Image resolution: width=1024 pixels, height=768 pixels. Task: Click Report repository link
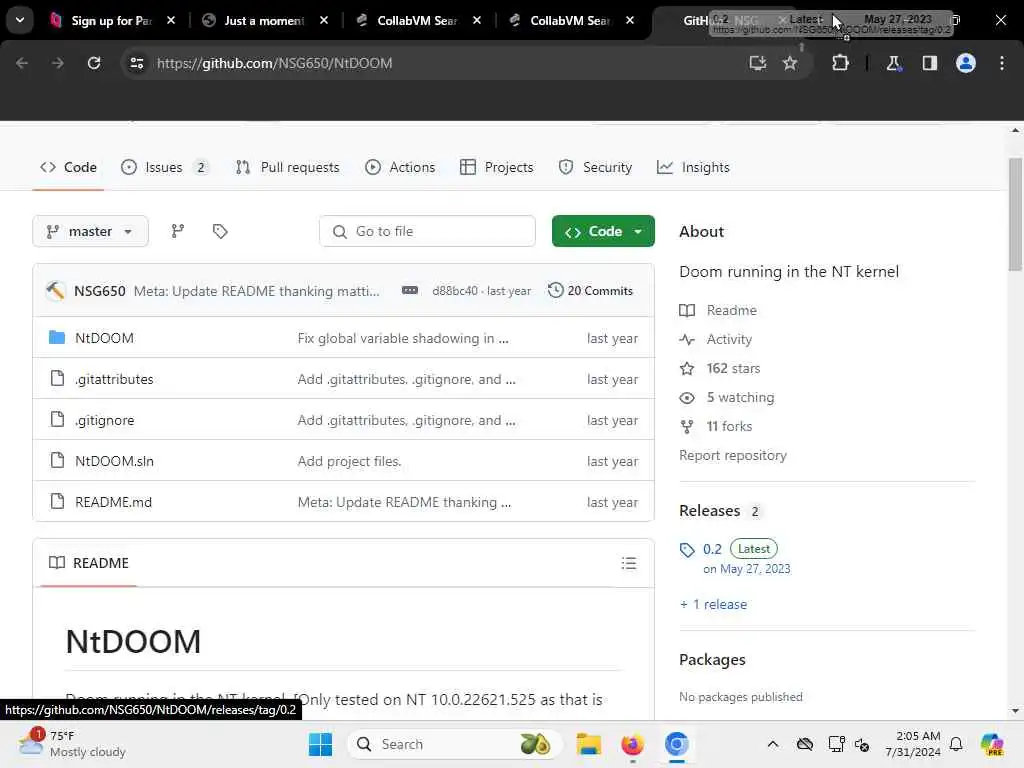pos(733,455)
